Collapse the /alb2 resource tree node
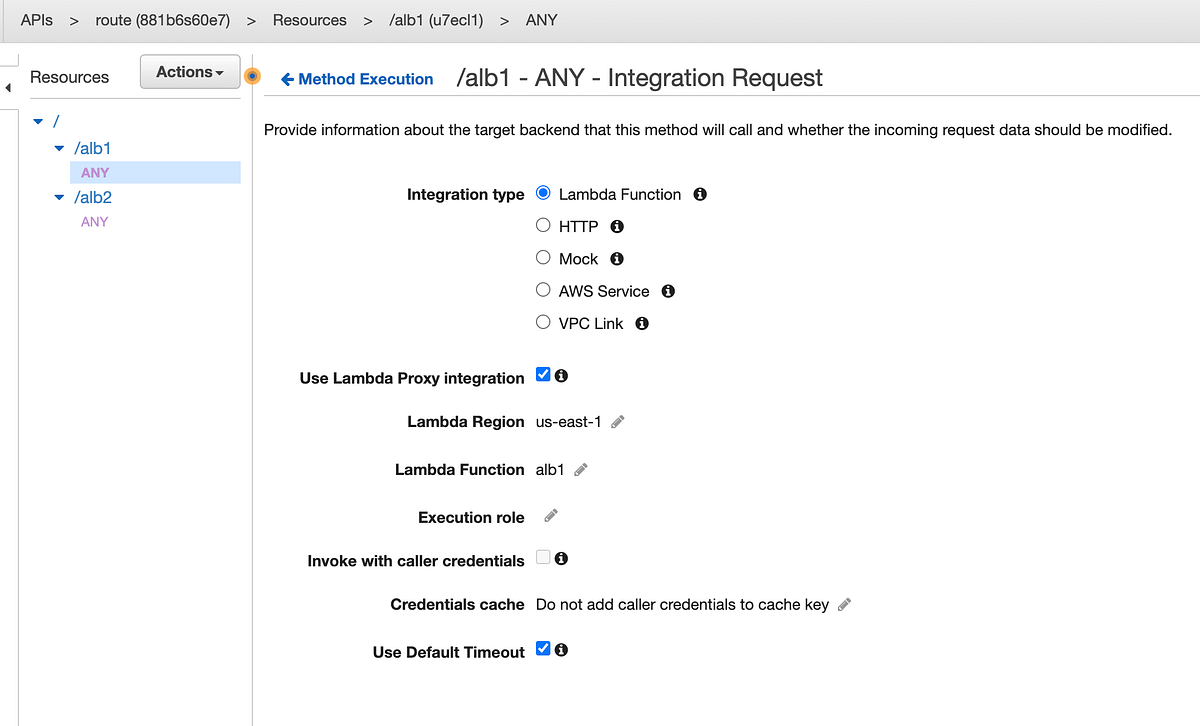Image resolution: width=1200 pixels, height=726 pixels. 58,197
